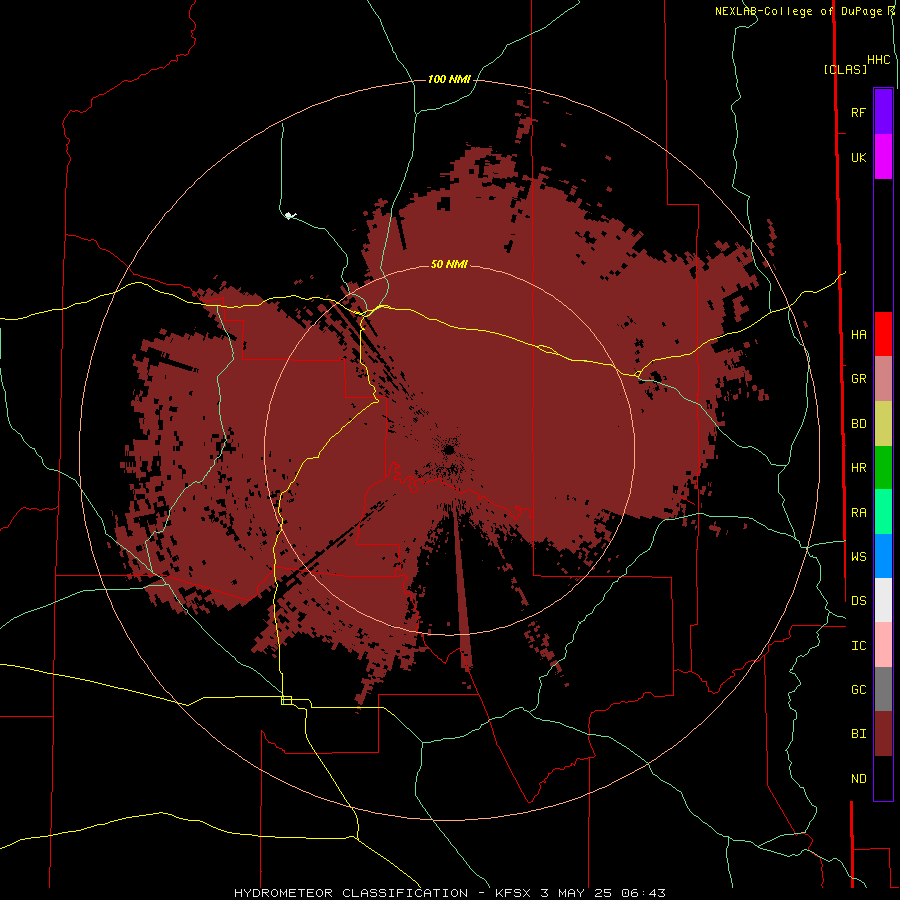The height and width of the screenshot is (900, 900).
Task: Click the [CLAS] units label
Action: click(x=845, y=69)
